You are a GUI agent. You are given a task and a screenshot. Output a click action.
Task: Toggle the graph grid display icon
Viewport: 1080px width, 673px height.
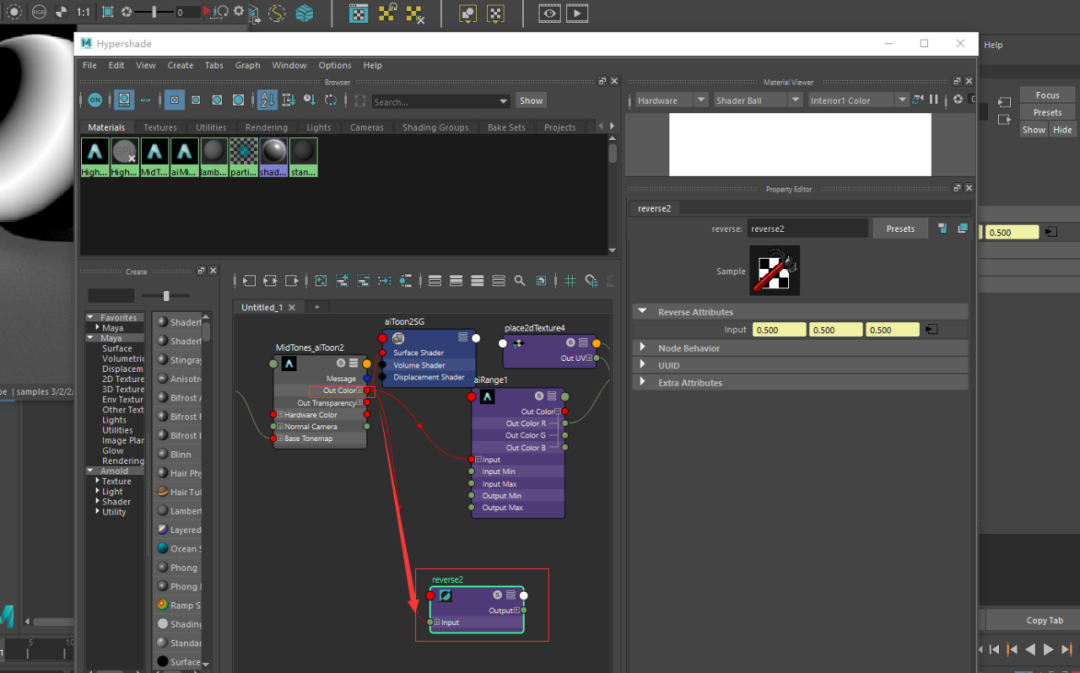pyautogui.click(x=570, y=281)
